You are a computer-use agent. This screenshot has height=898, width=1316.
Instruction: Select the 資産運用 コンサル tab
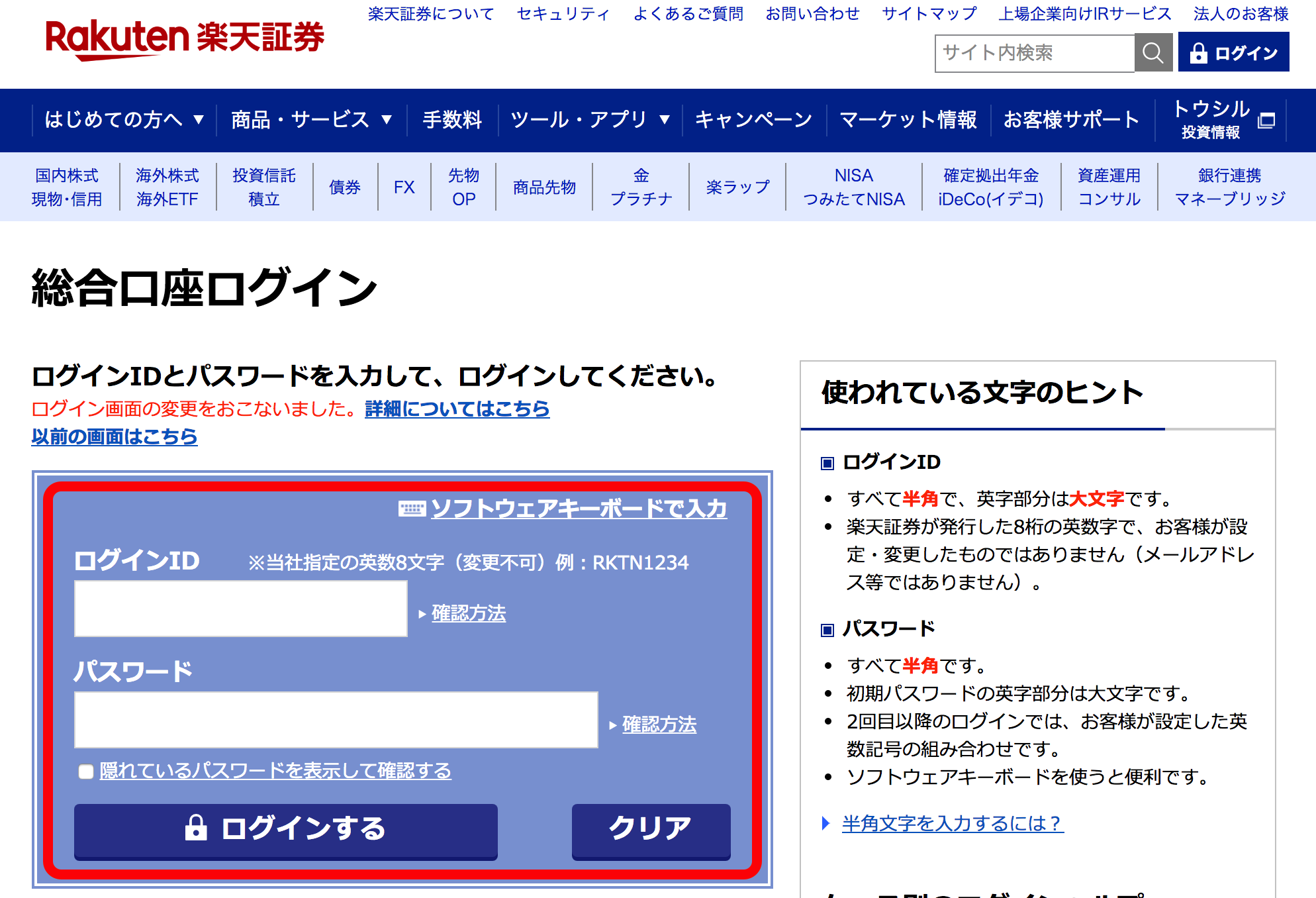coord(1109,187)
